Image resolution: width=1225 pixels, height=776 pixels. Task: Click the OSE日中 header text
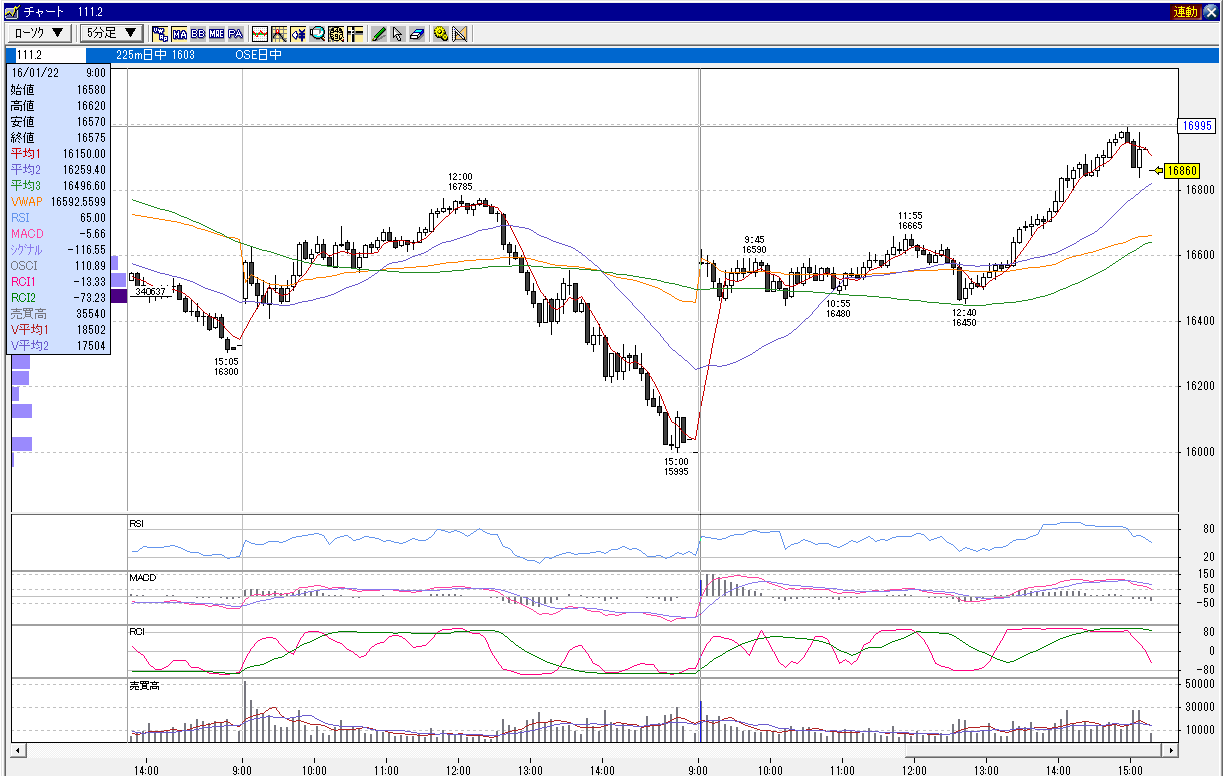(258, 55)
